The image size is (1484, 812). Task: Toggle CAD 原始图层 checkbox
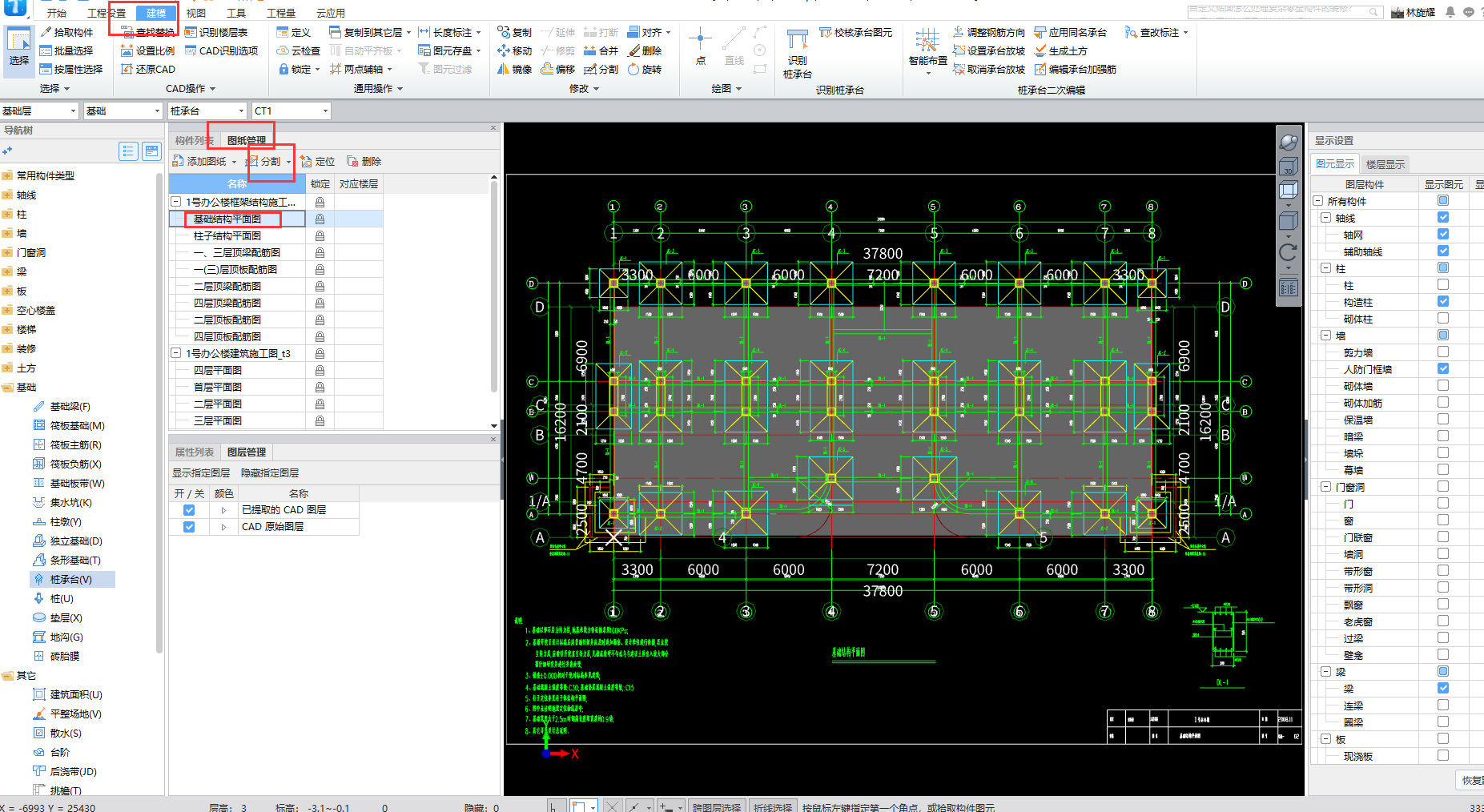pos(189,526)
